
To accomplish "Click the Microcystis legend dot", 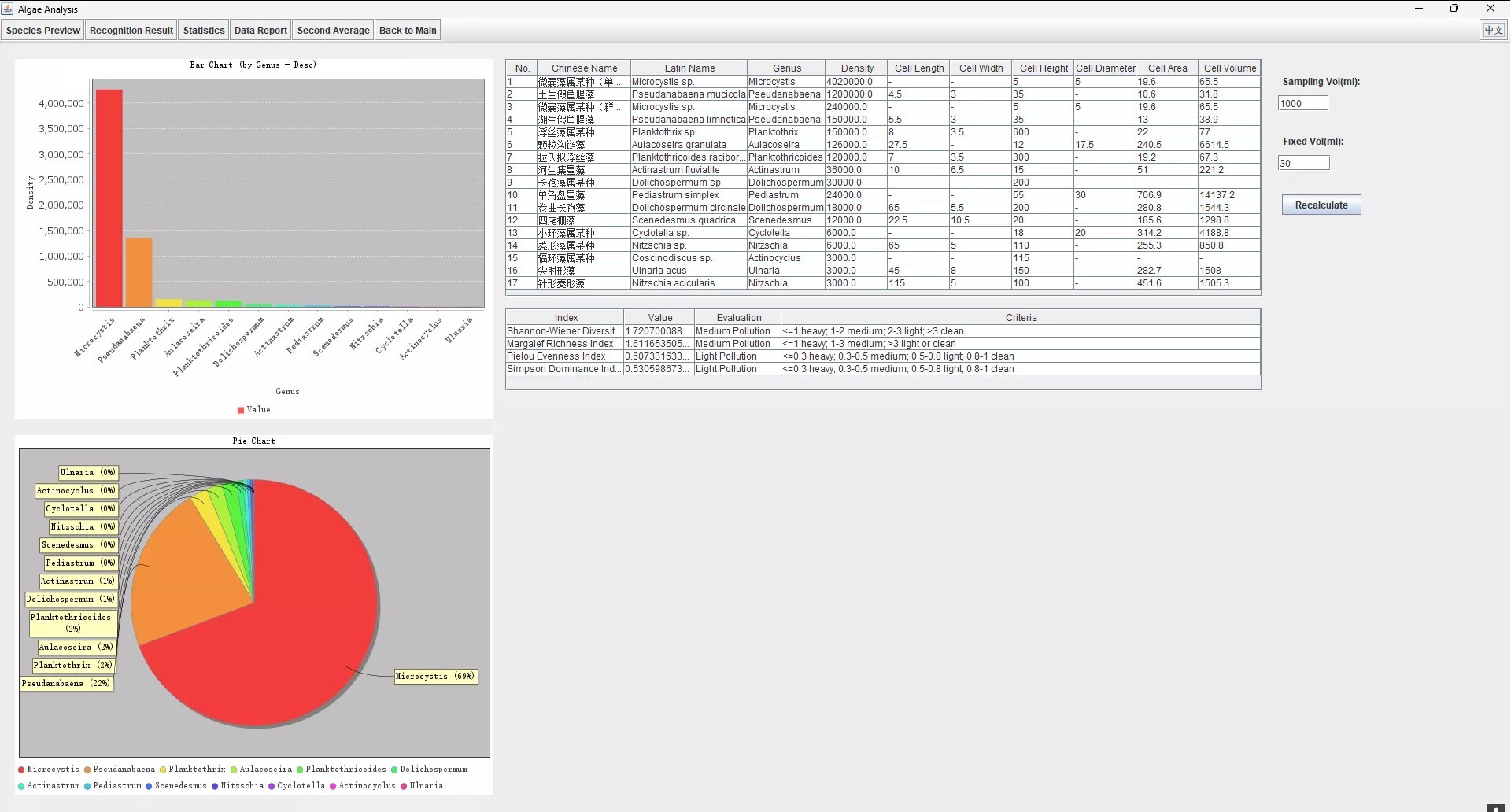I will tap(21, 770).
